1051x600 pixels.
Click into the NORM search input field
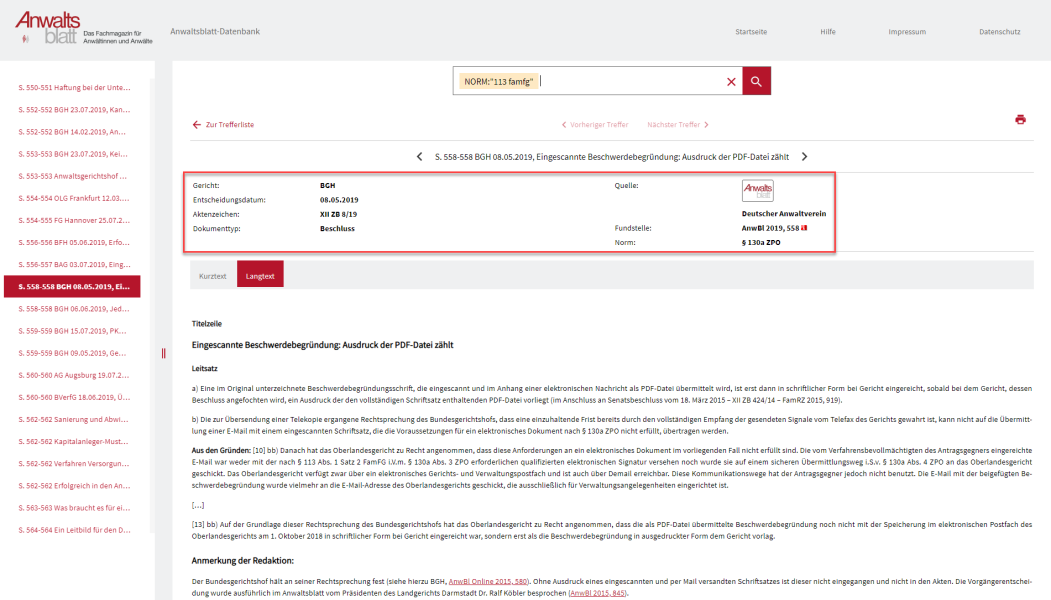click(600, 81)
